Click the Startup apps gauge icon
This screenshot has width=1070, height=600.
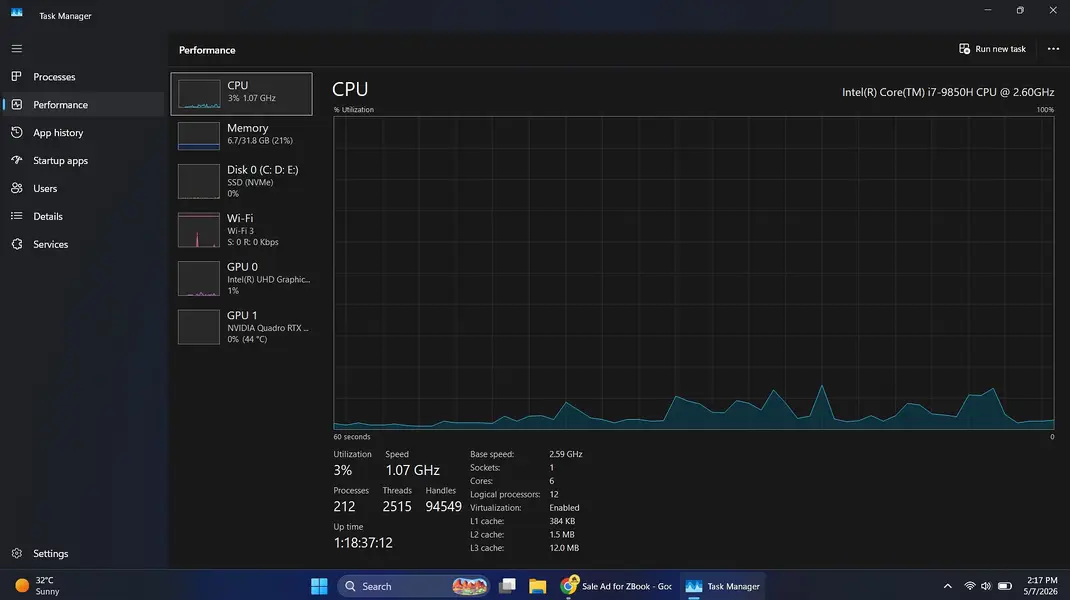16,160
